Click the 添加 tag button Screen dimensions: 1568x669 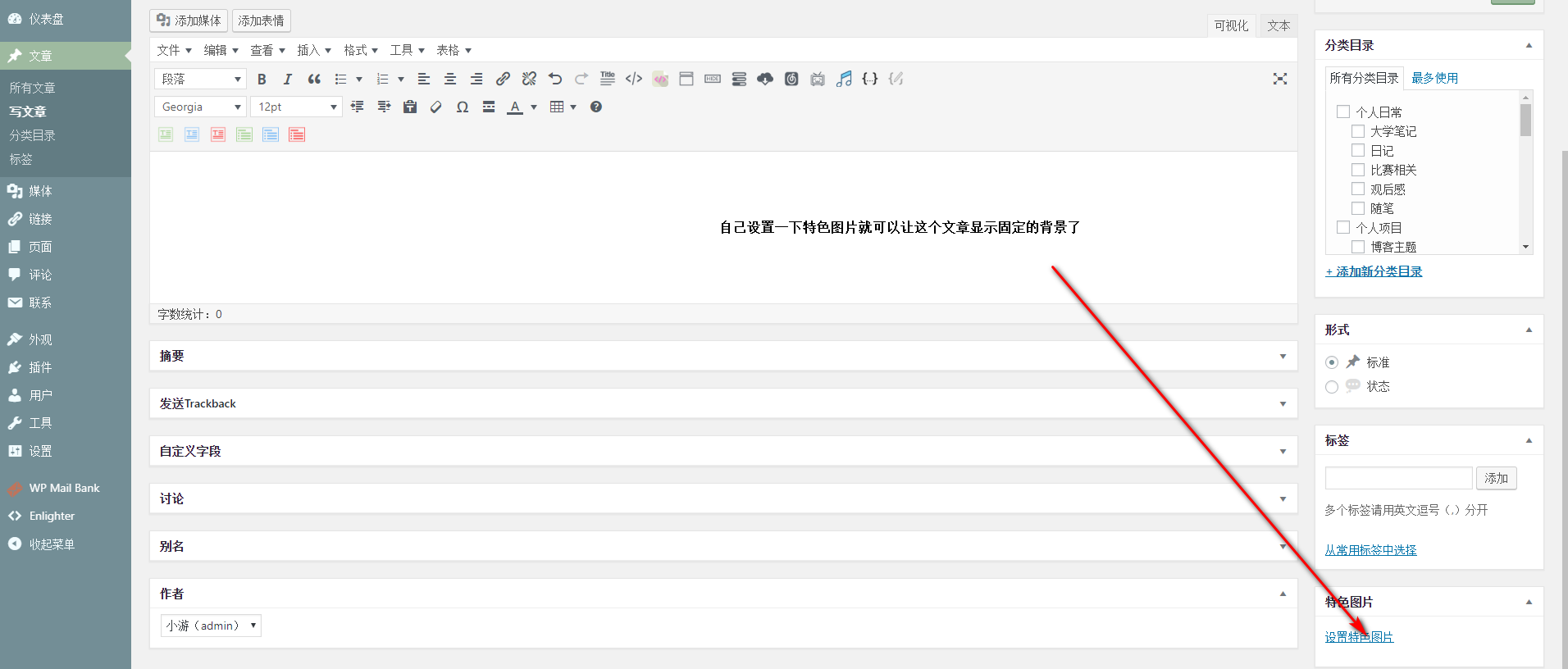[x=1497, y=478]
